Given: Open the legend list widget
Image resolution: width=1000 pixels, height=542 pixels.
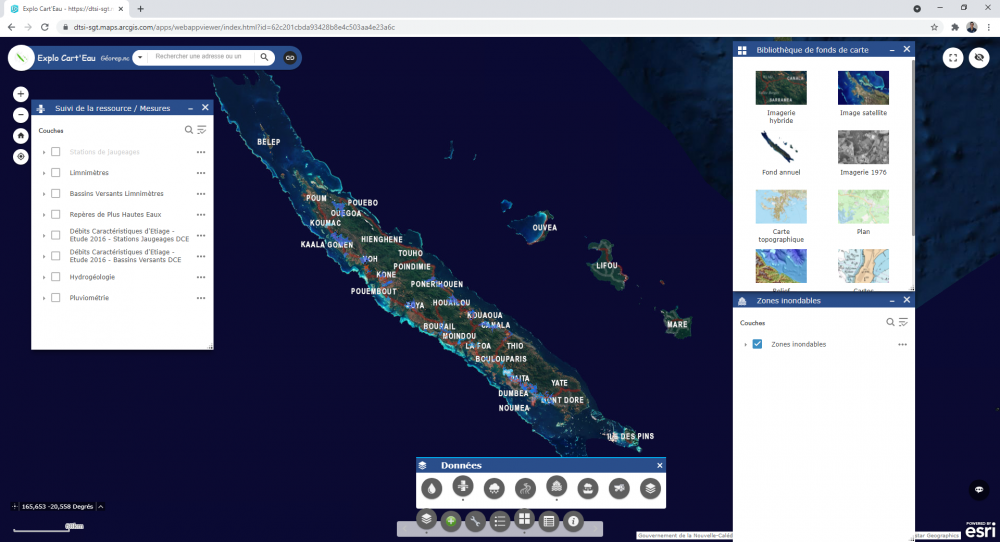Looking at the screenshot, I should [500, 522].
